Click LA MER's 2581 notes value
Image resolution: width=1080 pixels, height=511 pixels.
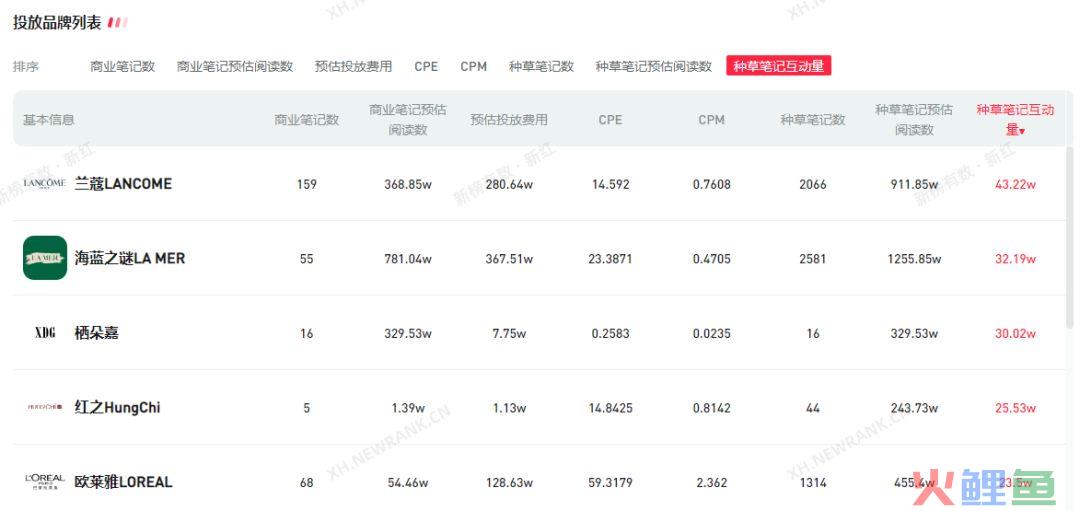tap(813, 259)
